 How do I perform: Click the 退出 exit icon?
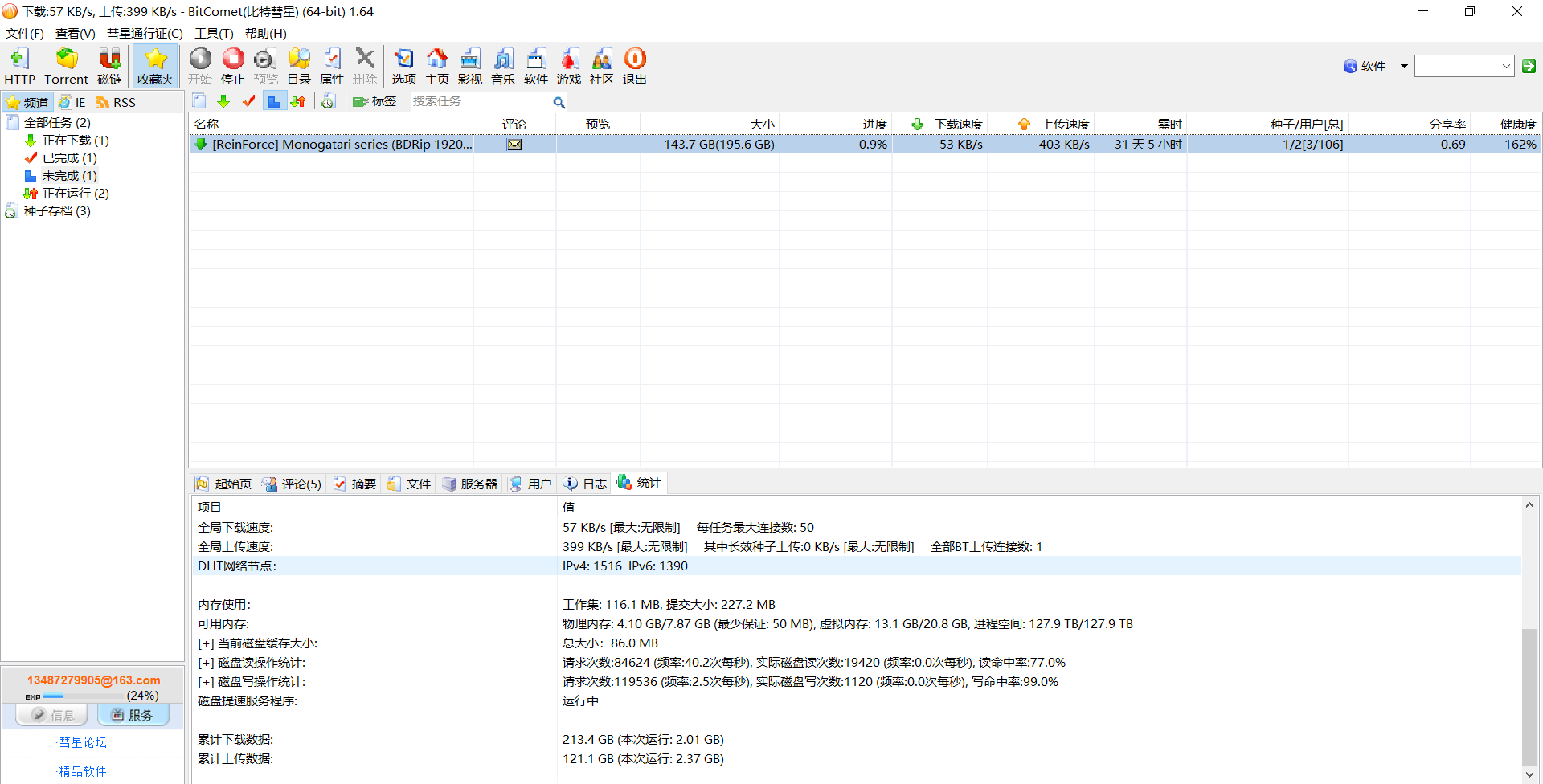coord(635,66)
